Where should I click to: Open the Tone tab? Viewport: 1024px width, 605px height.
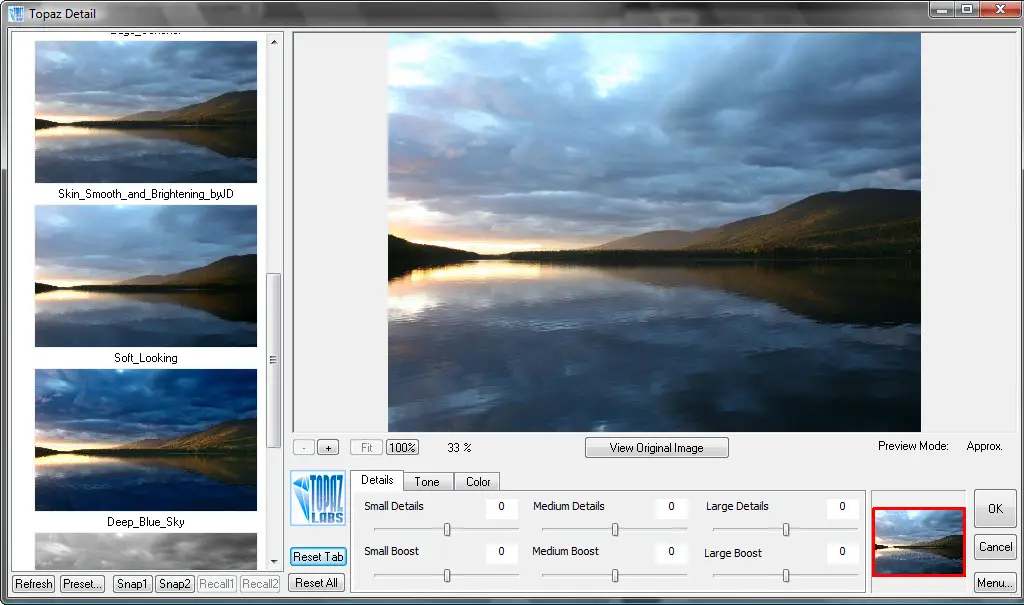427,482
